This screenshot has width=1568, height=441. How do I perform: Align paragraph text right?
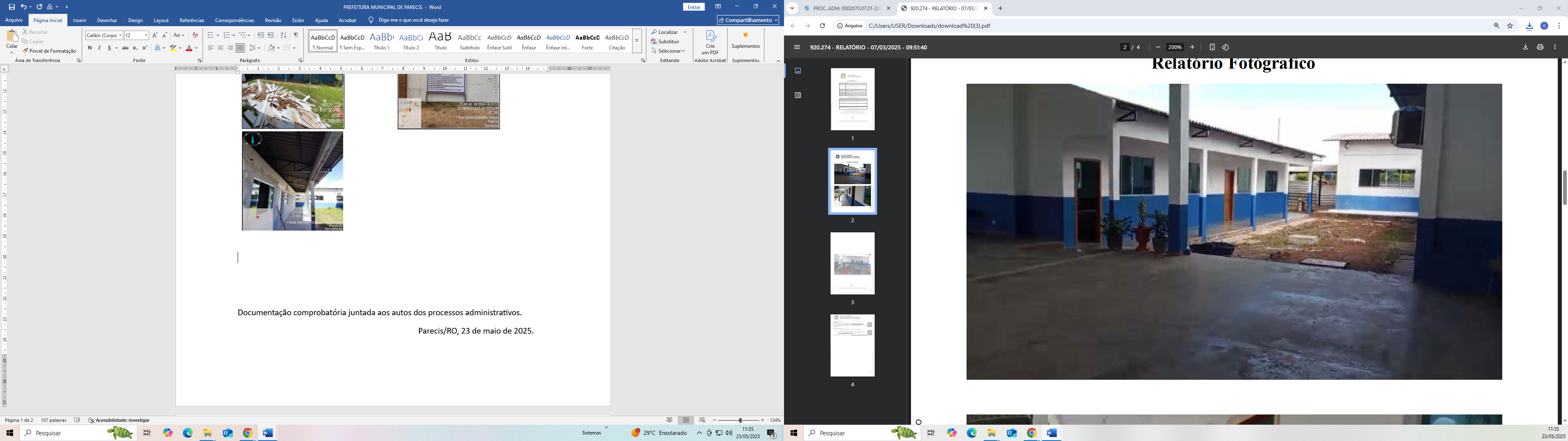pyautogui.click(x=230, y=48)
